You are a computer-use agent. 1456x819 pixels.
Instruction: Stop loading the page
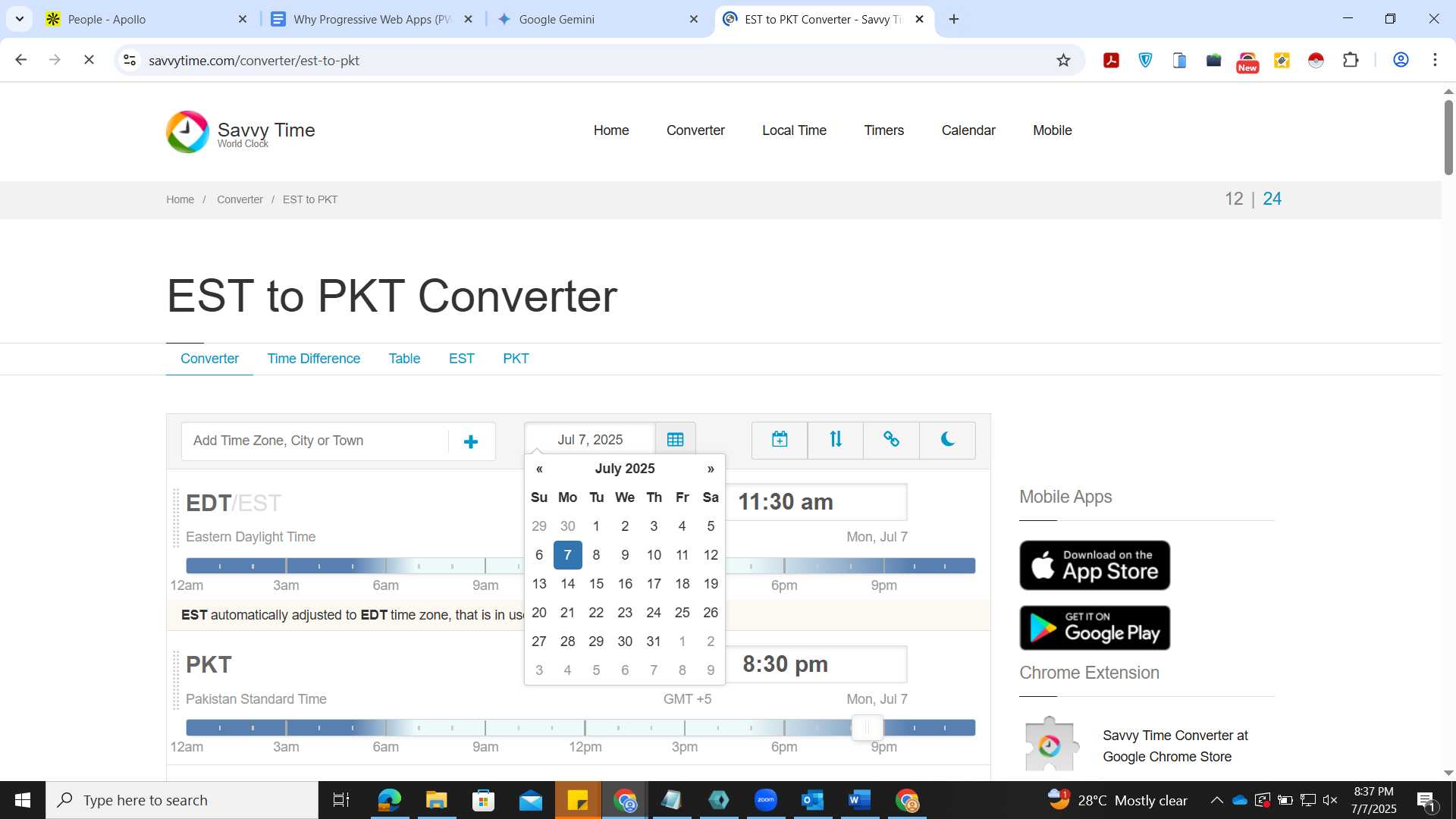click(89, 60)
